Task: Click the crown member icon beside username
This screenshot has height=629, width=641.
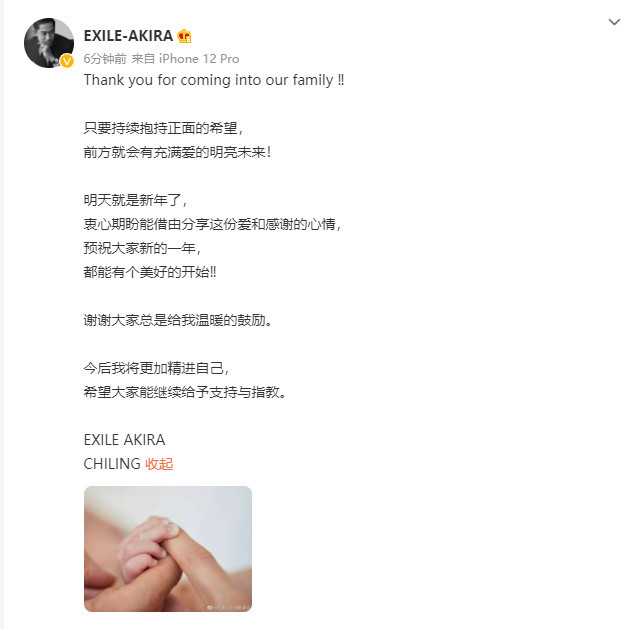Action: coord(184,36)
